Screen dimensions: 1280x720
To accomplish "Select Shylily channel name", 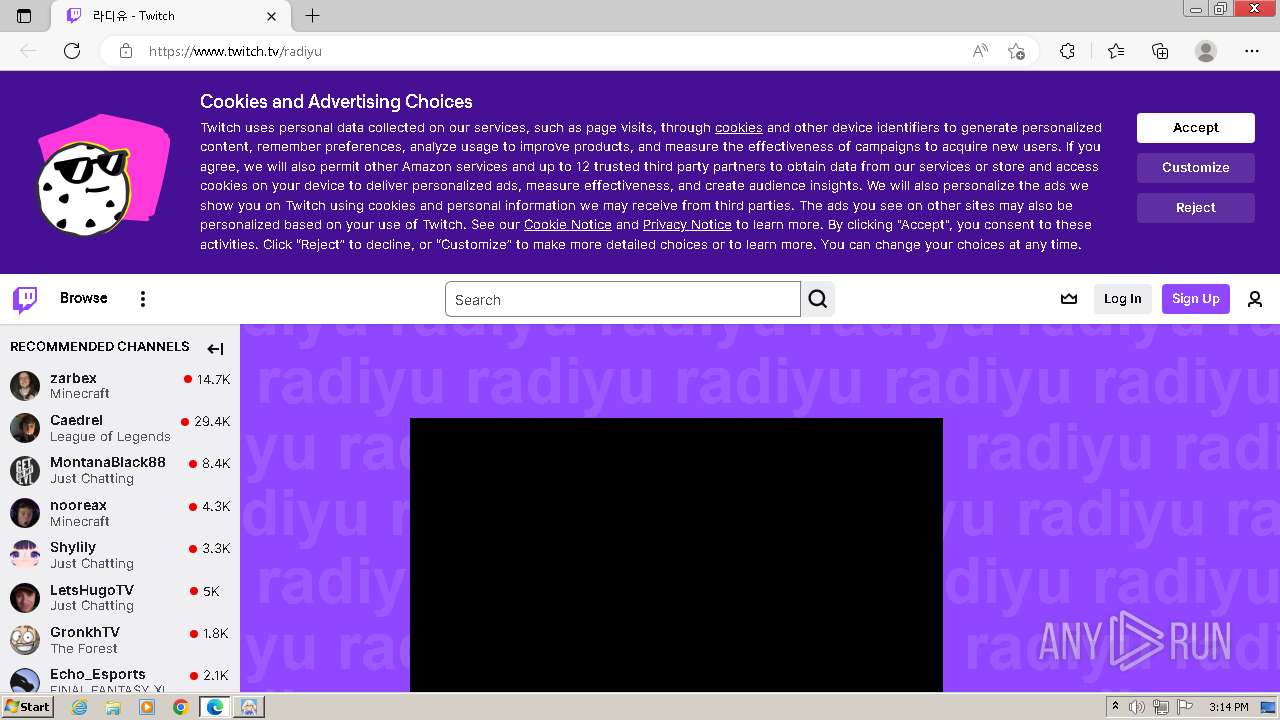I will [73, 547].
